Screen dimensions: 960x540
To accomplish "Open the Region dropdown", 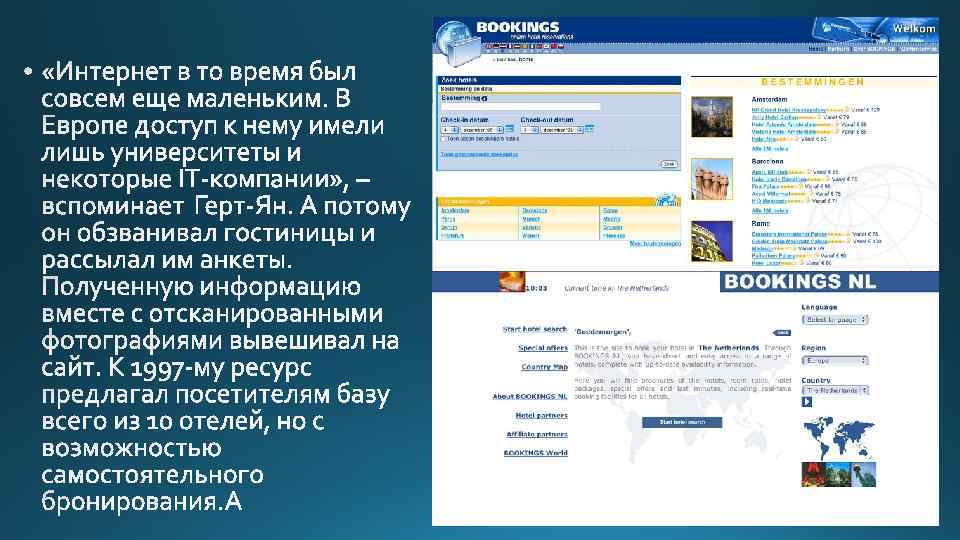I will pos(835,361).
